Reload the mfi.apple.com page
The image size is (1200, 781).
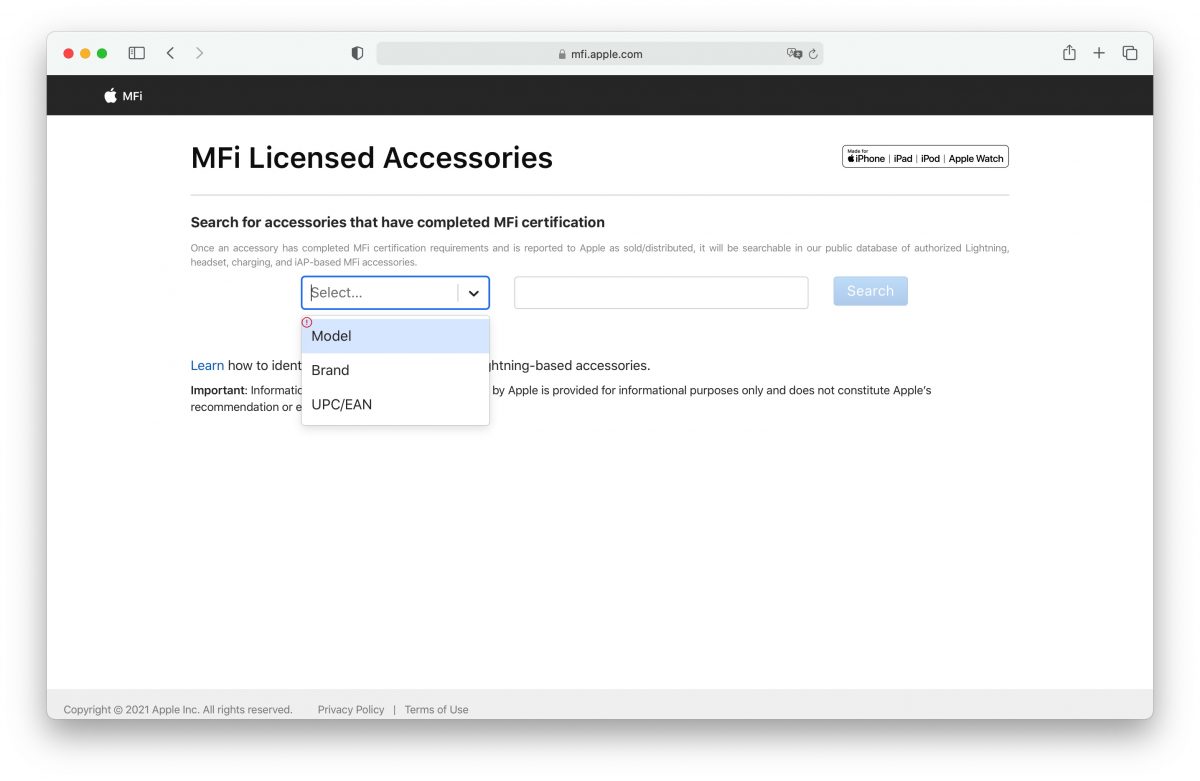tap(813, 54)
